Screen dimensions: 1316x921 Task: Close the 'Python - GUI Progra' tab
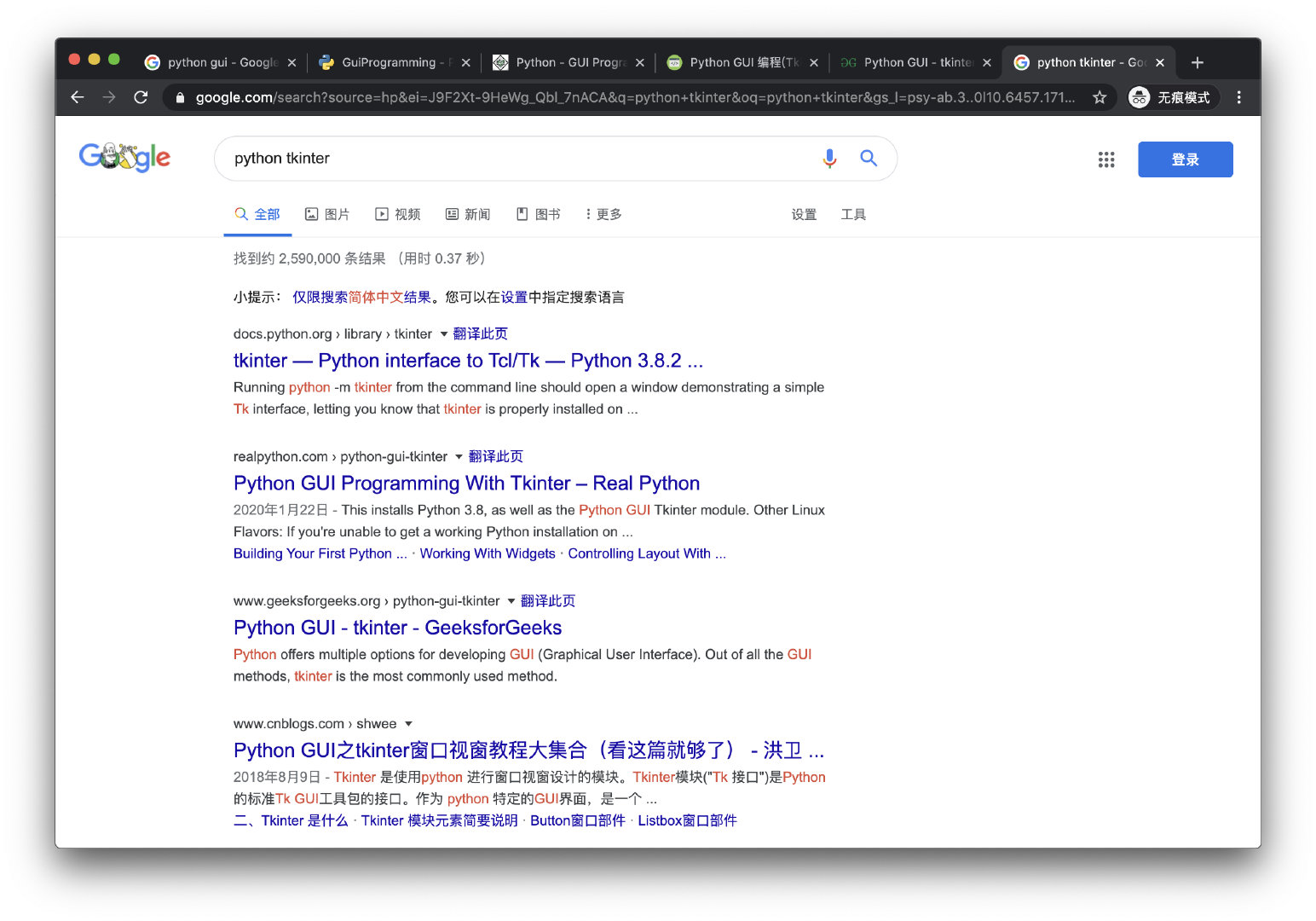[x=639, y=62]
